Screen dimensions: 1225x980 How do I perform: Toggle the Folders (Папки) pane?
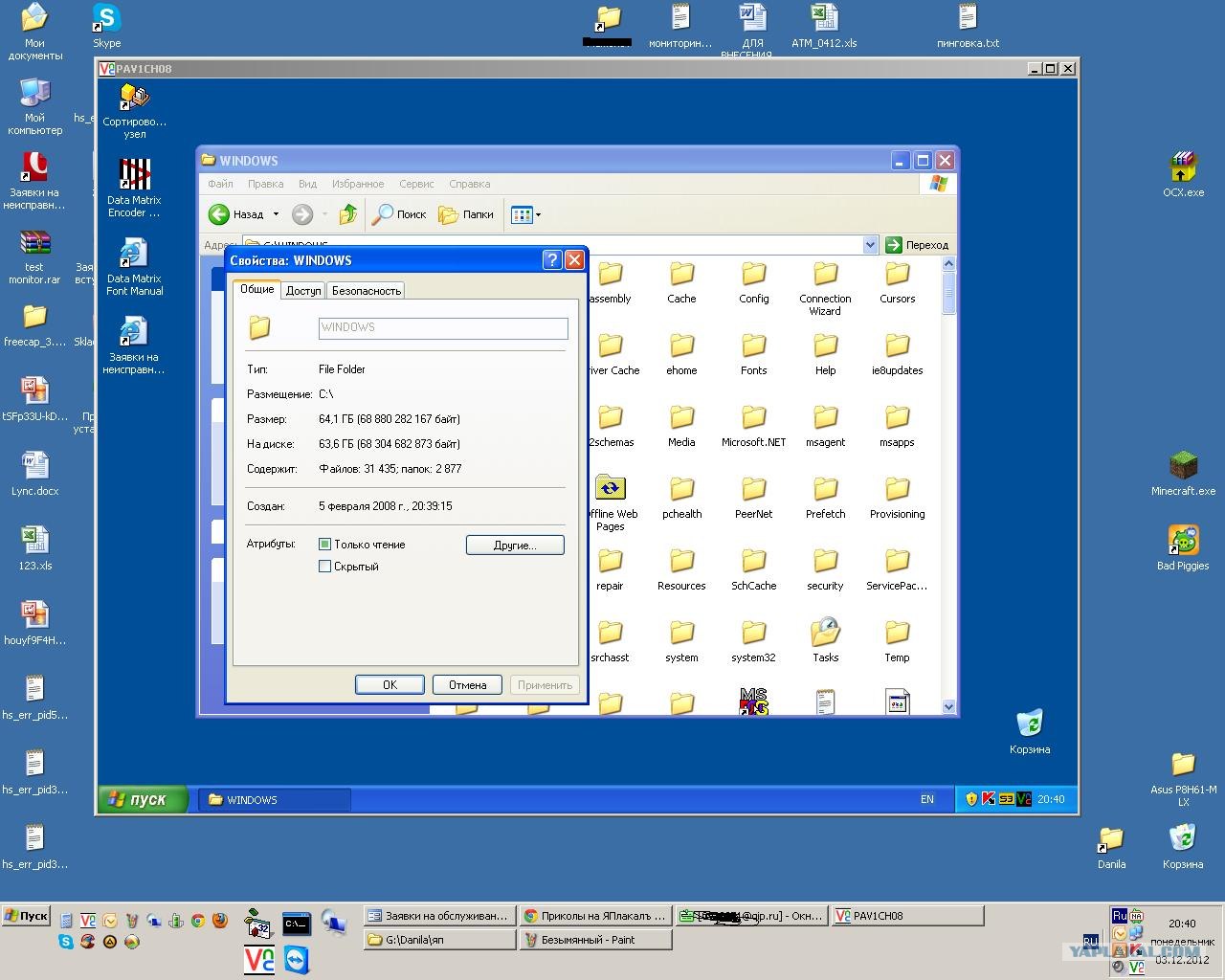(x=466, y=214)
